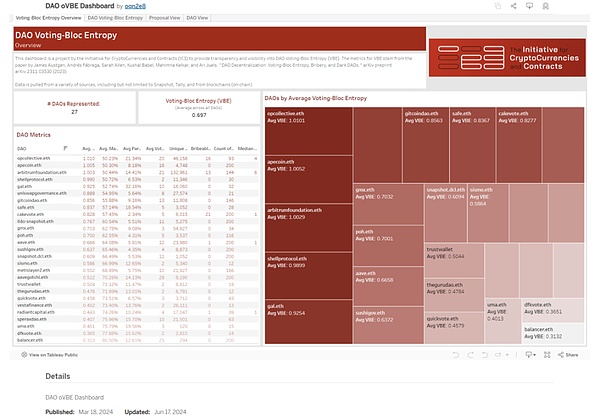Click the sort icon beside the DAO column
This screenshot has width=600, height=419.
[65, 148]
